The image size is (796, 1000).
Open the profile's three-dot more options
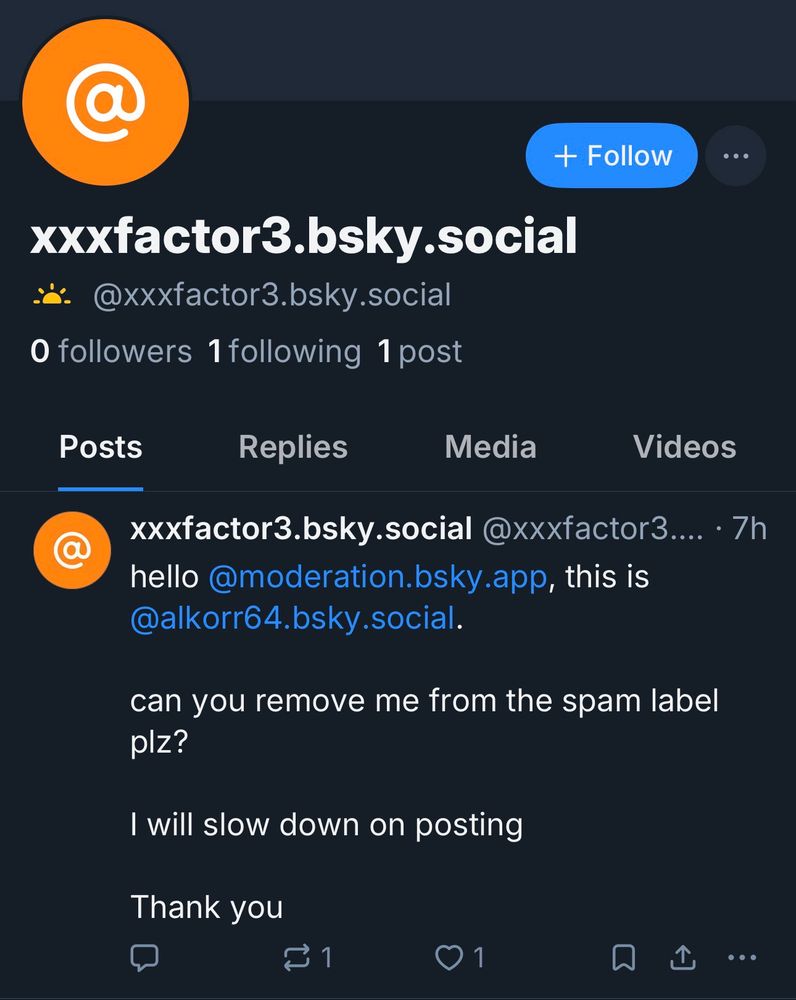coord(735,156)
